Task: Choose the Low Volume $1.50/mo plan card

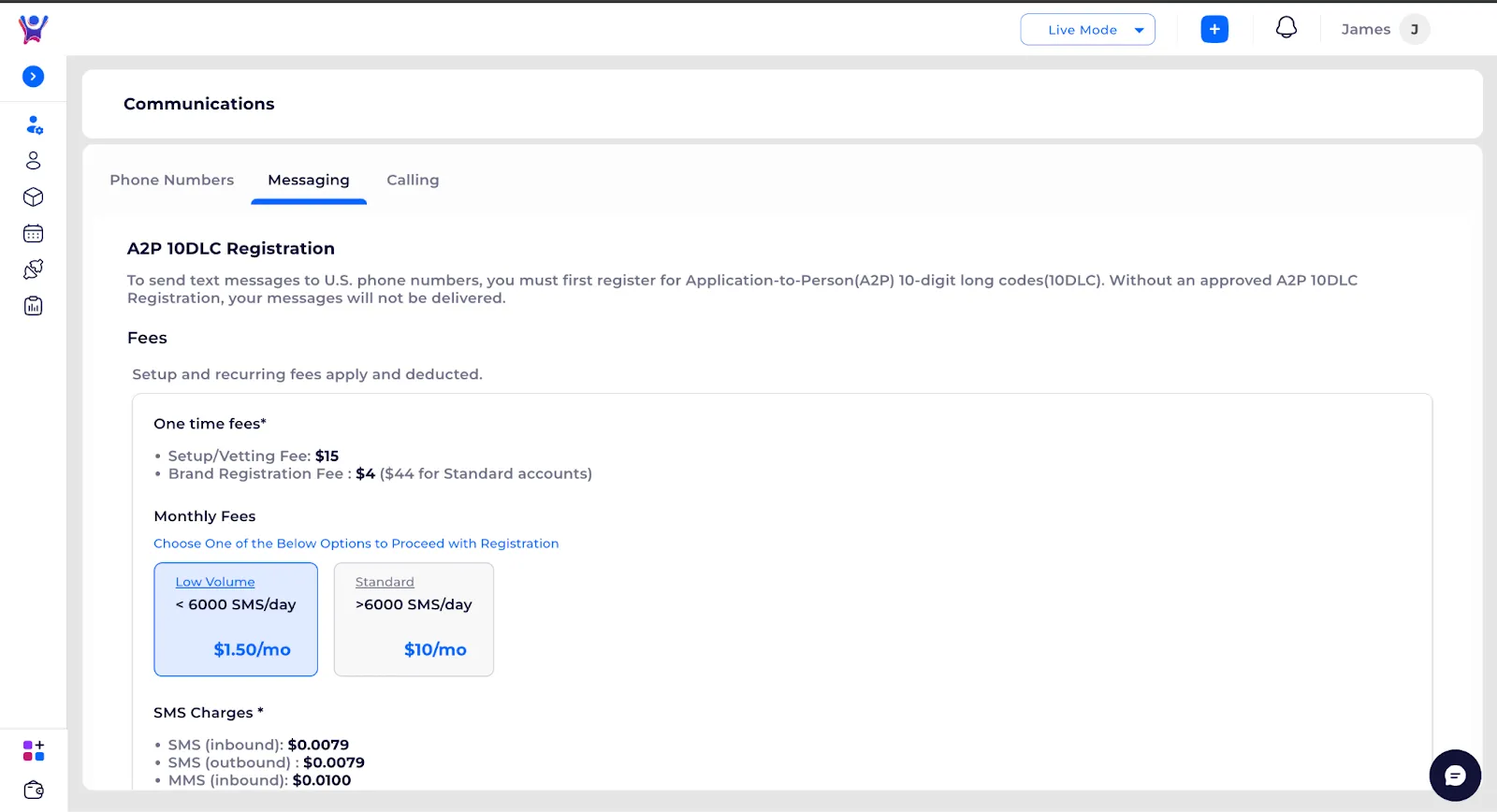Action: 236,619
